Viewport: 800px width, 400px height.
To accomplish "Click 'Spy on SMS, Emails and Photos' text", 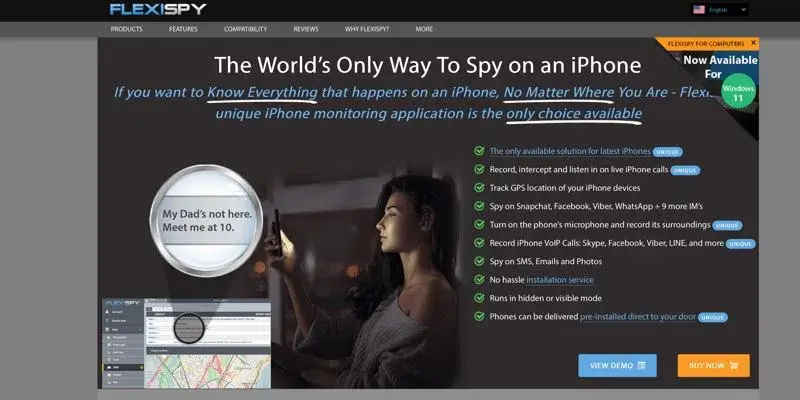I will pyautogui.click(x=546, y=261).
